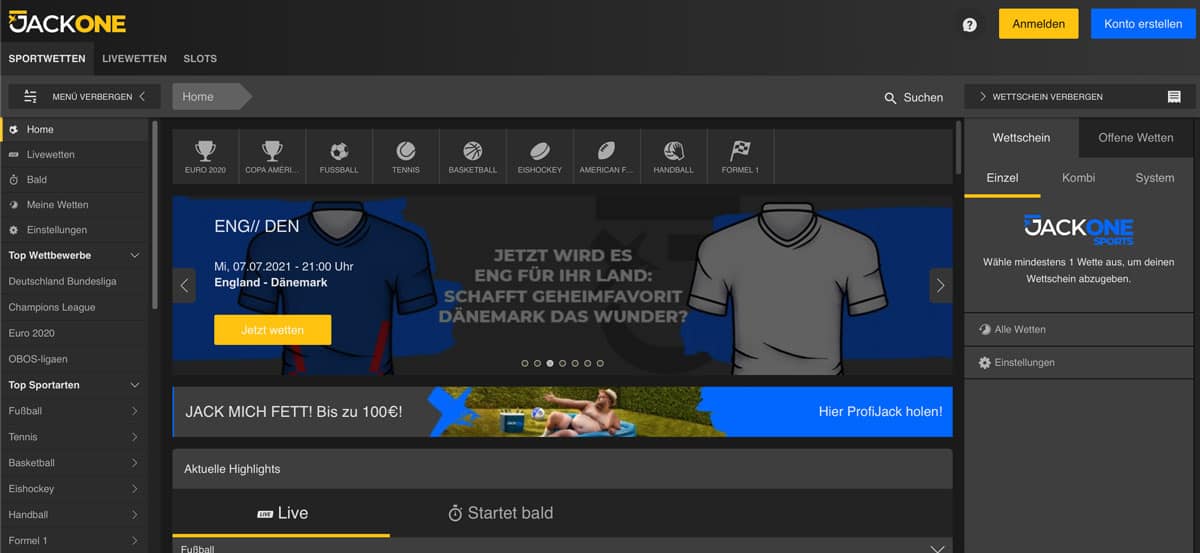Click the left sidebar scrollbar
This screenshot has width=1200, height=553.
coord(155,215)
